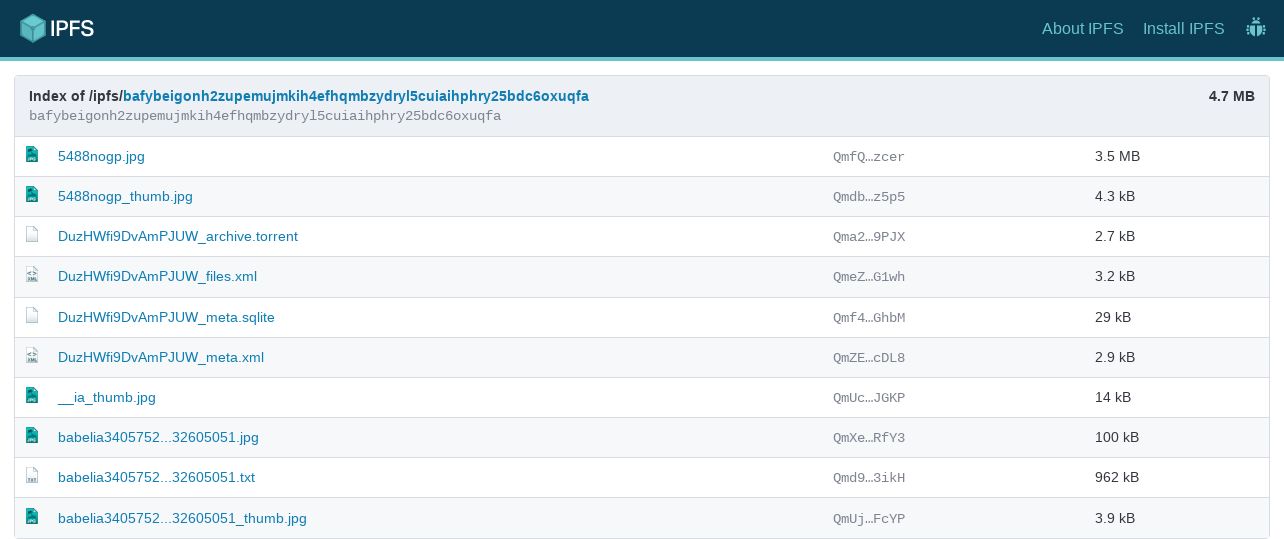
Task: Open file 5488nogp.jpg
Action: tap(101, 156)
